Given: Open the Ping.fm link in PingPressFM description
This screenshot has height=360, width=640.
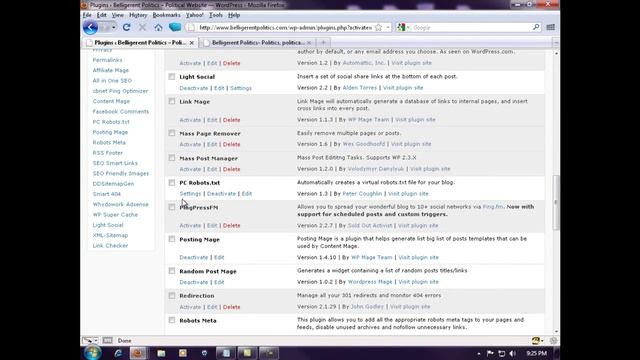Looking at the screenshot, I should click(x=493, y=207).
